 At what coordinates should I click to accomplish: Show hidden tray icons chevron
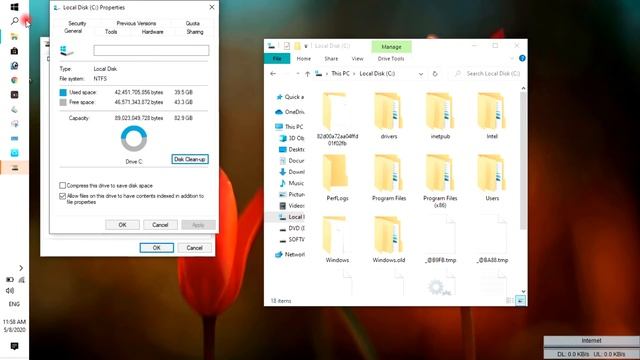tap(21, 268)
